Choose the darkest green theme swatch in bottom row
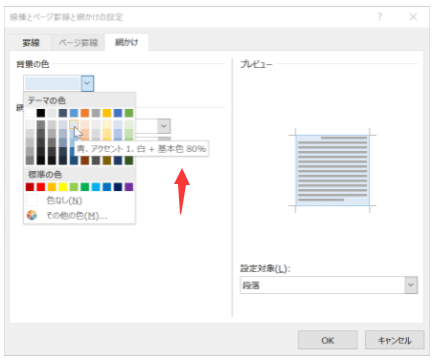 (x=129, y=160)
